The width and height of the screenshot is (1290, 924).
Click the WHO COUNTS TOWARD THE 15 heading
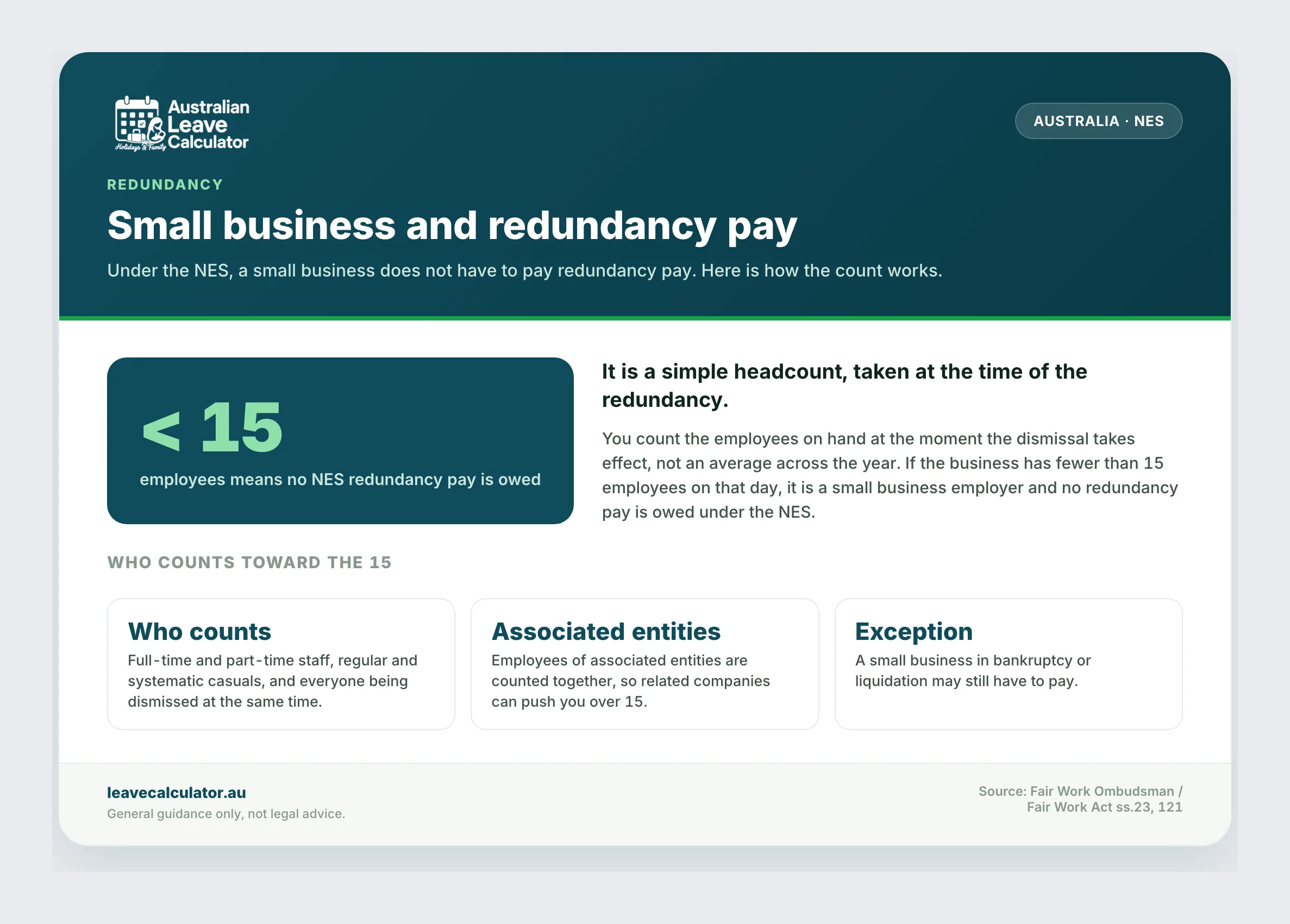pos(249,562)
